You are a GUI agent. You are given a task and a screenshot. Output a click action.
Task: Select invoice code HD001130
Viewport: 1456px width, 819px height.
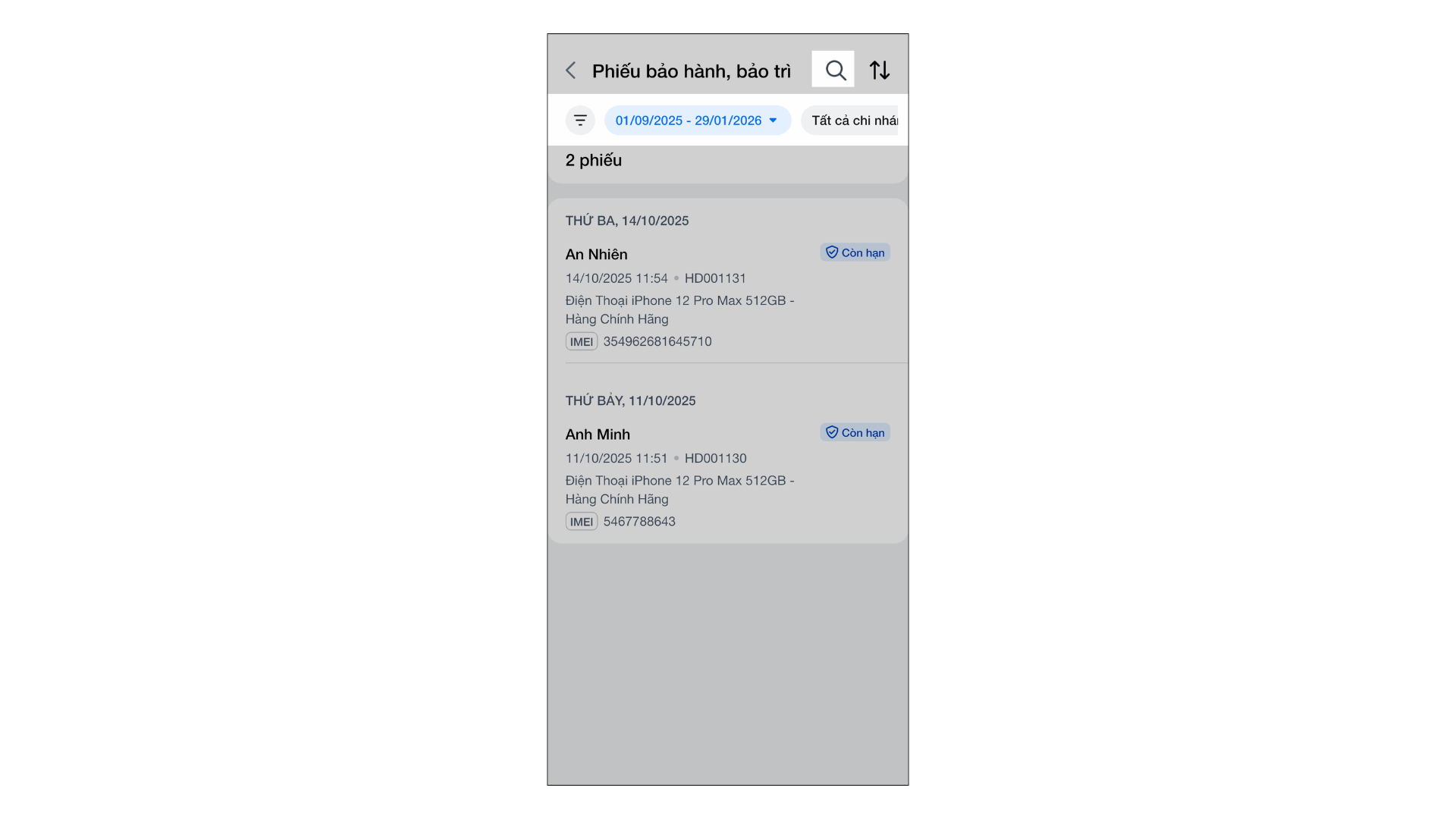(x=715, y=458)
